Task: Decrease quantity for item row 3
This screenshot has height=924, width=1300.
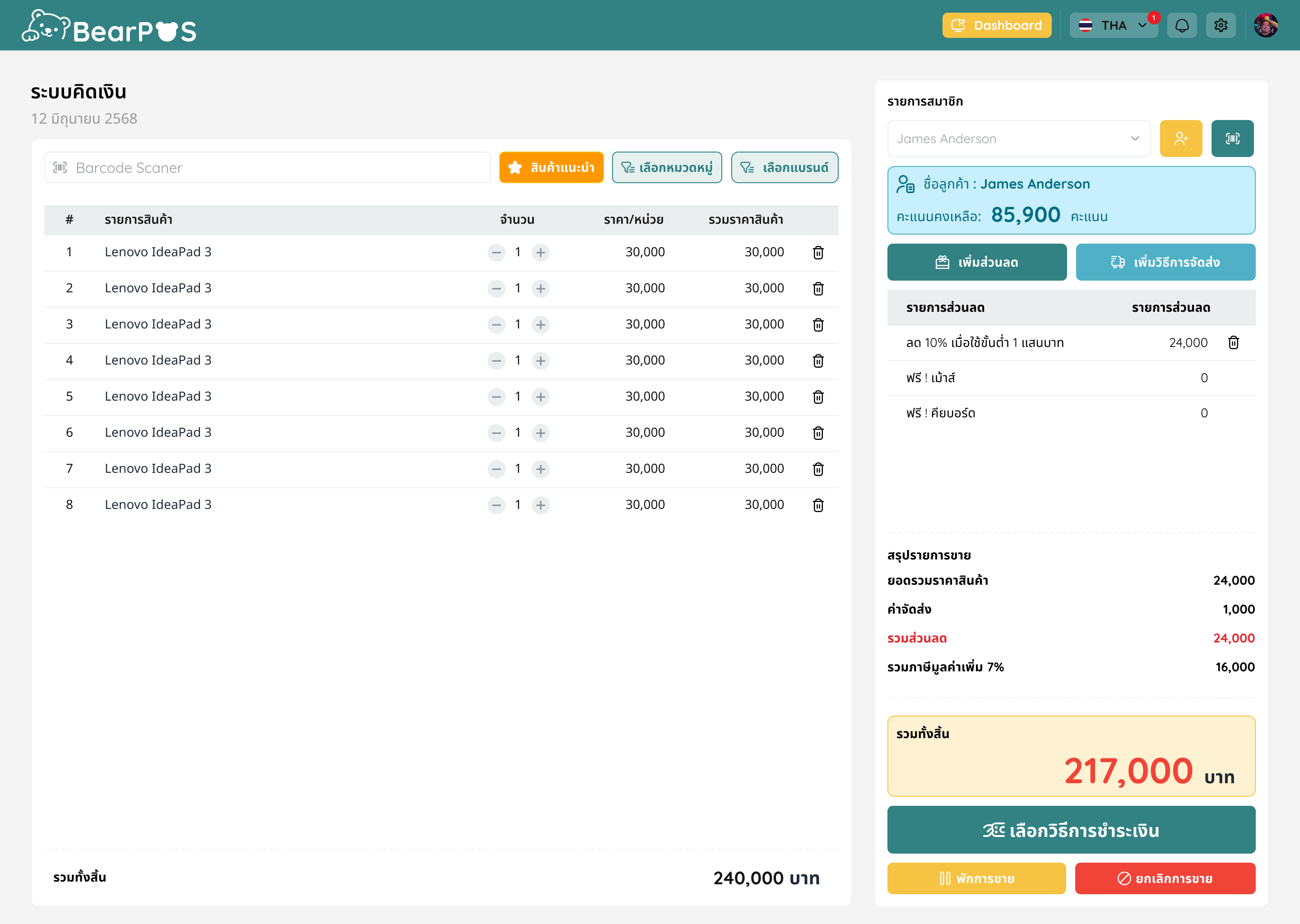Action: coord(497,324)
